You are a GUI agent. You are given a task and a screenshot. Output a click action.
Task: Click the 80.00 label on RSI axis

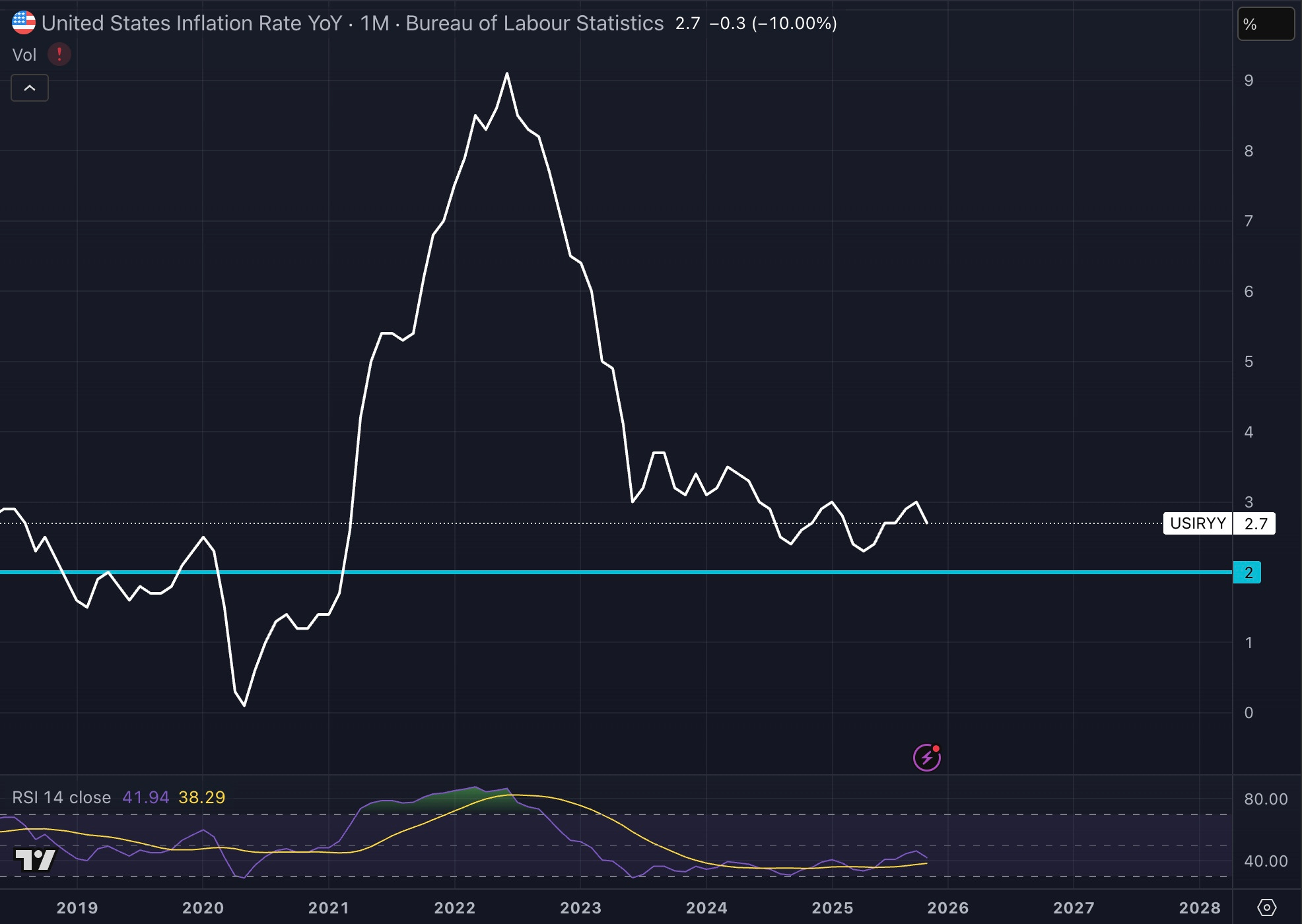tap(1266, 799)
